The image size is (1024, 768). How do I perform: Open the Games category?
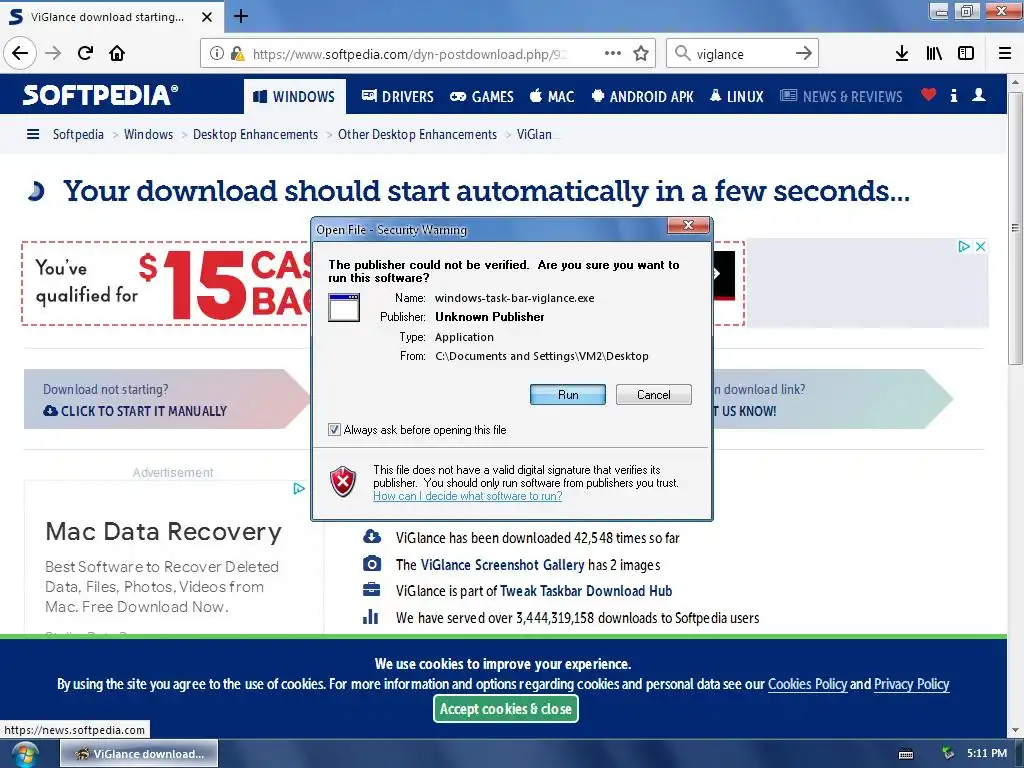click(x=482, y=97)
